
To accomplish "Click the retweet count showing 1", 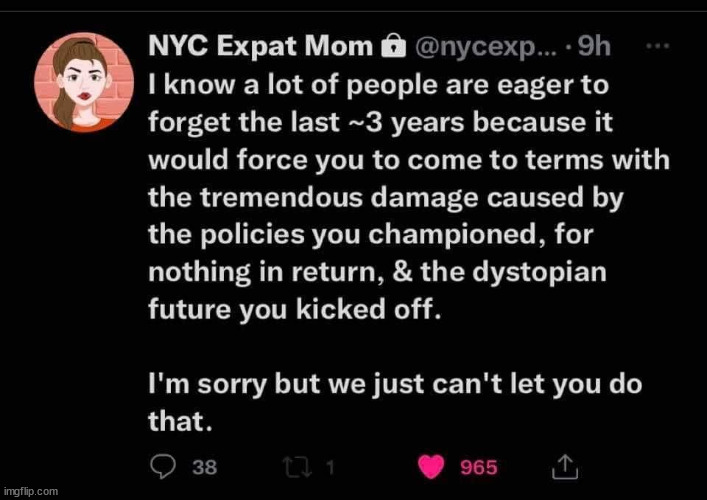I will click(x=331, y=468).
